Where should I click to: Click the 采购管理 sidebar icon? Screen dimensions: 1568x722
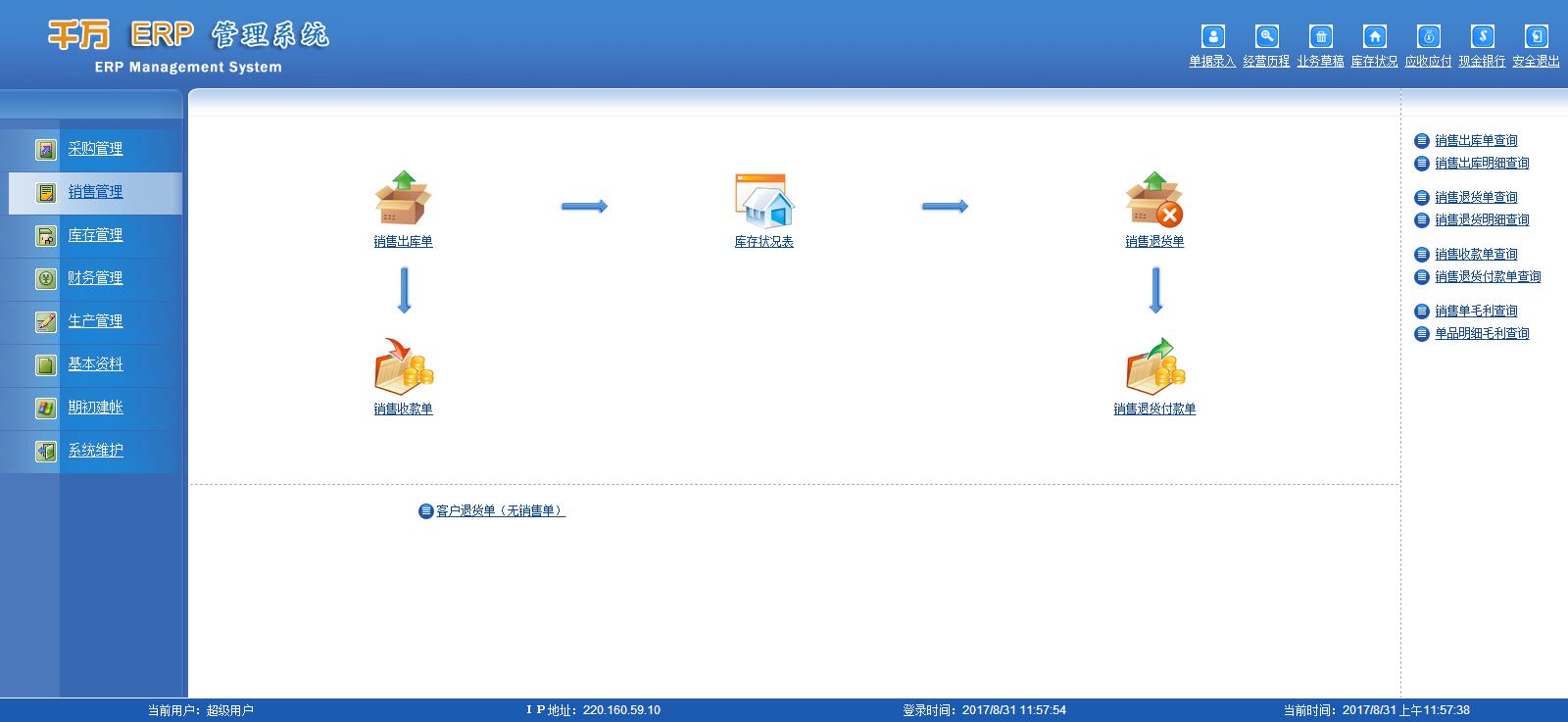click(x=46, y=150)
